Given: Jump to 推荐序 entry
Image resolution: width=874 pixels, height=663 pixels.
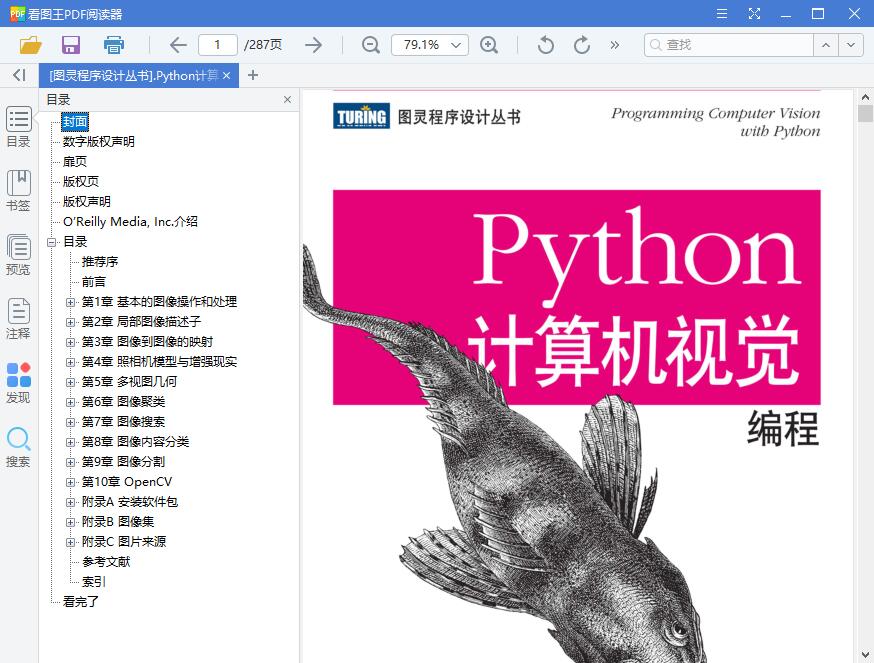Looking at the screenshot, I should pos(100,262).
